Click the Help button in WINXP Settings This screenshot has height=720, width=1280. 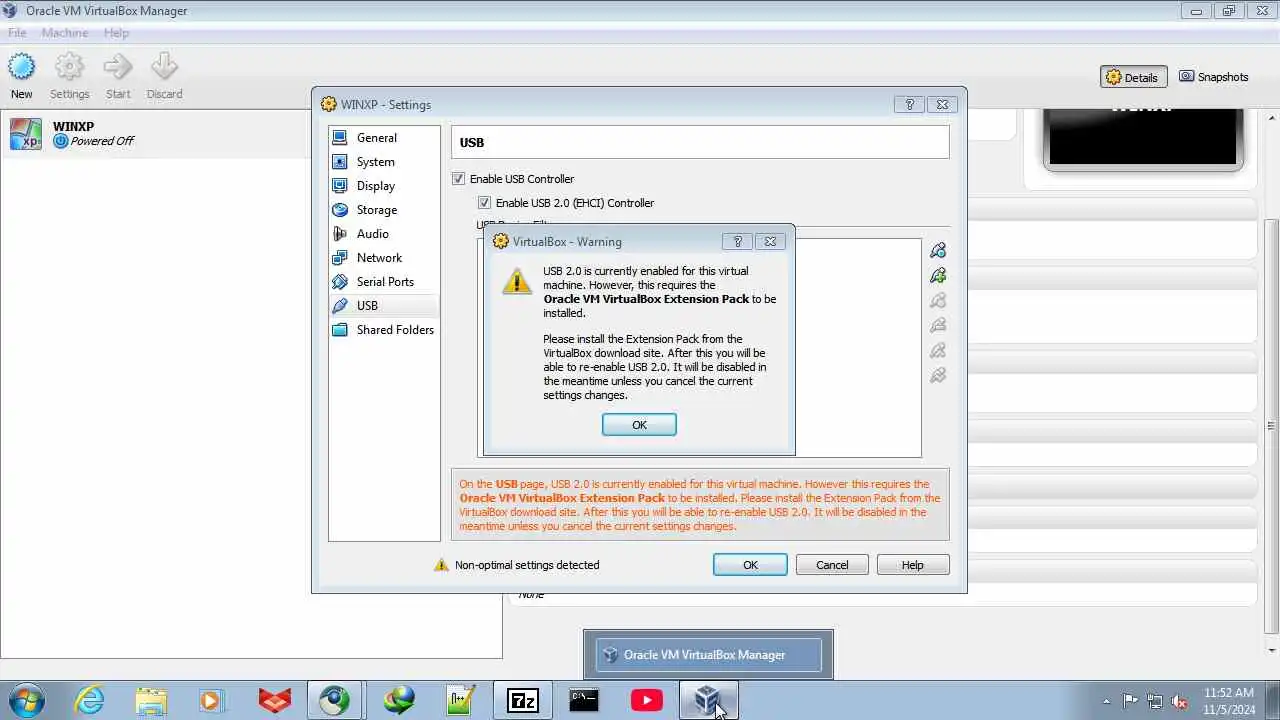click(913, 565)
